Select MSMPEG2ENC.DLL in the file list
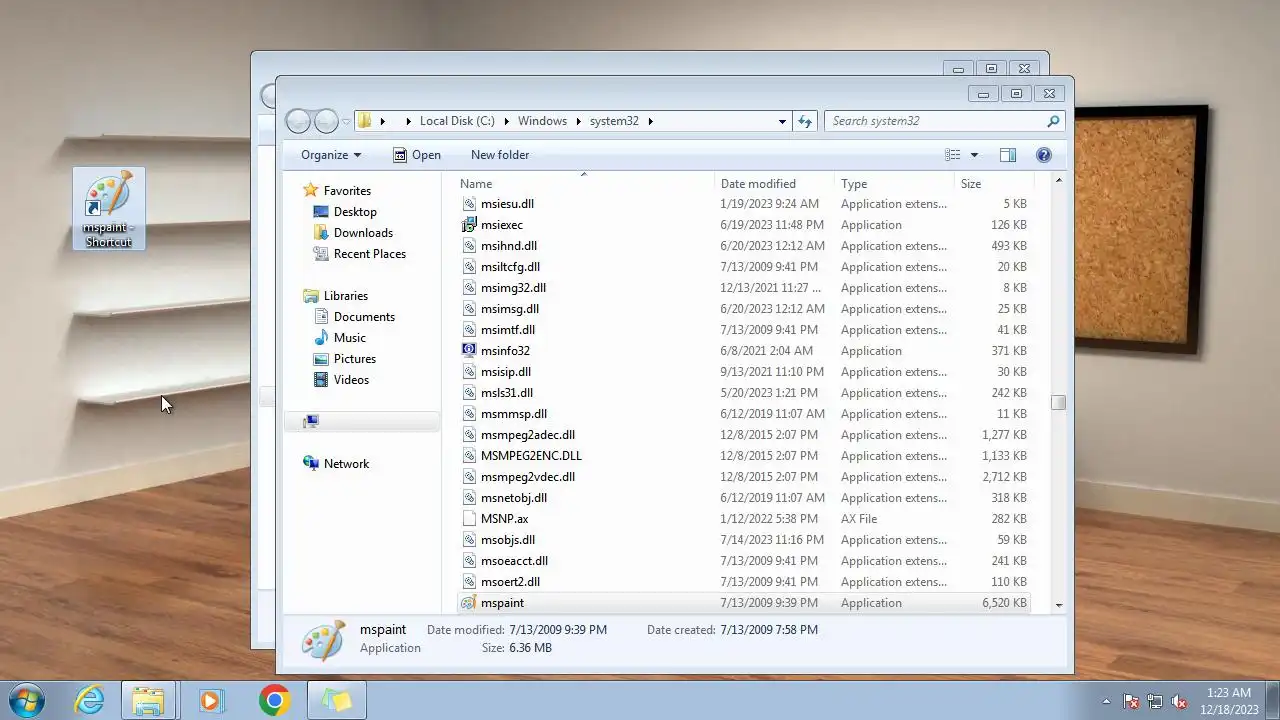1280x720 pixels. [744, 456]
